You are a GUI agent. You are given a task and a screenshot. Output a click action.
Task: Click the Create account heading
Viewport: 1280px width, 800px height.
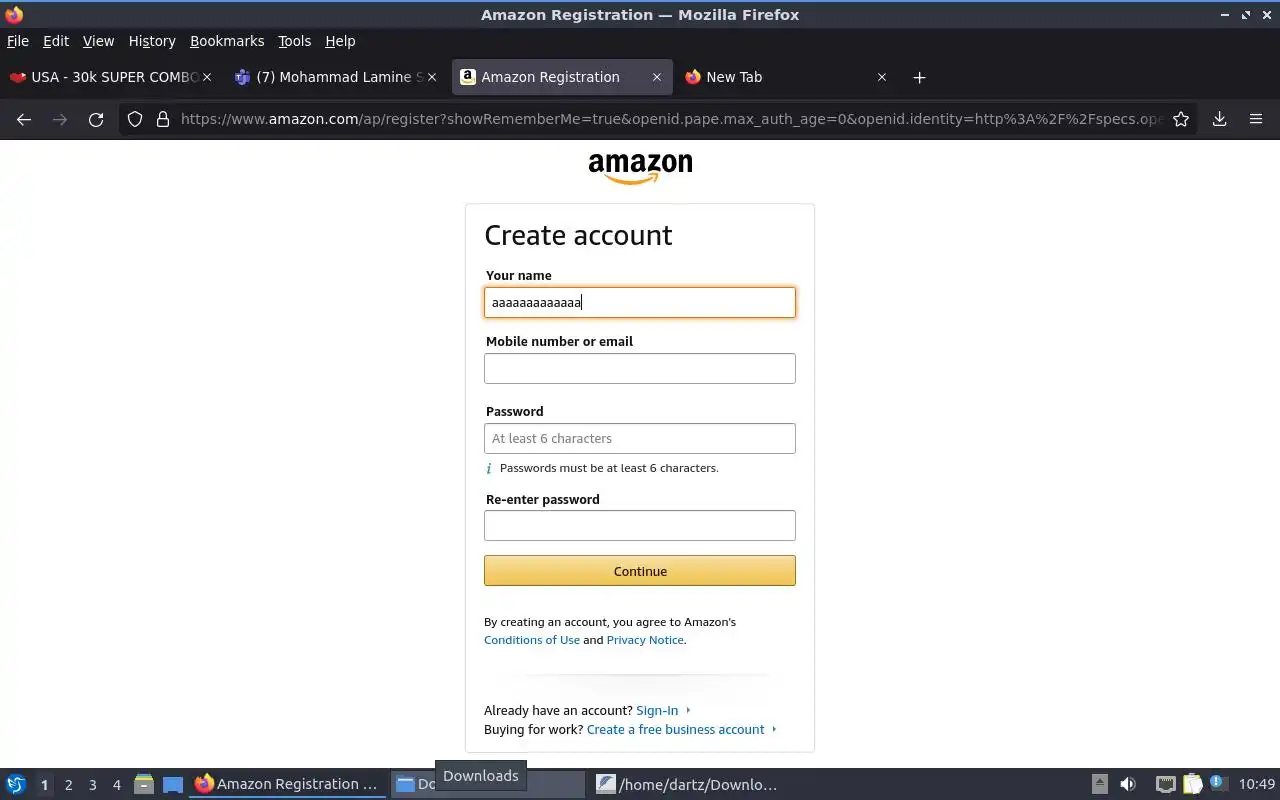(578, 235)
